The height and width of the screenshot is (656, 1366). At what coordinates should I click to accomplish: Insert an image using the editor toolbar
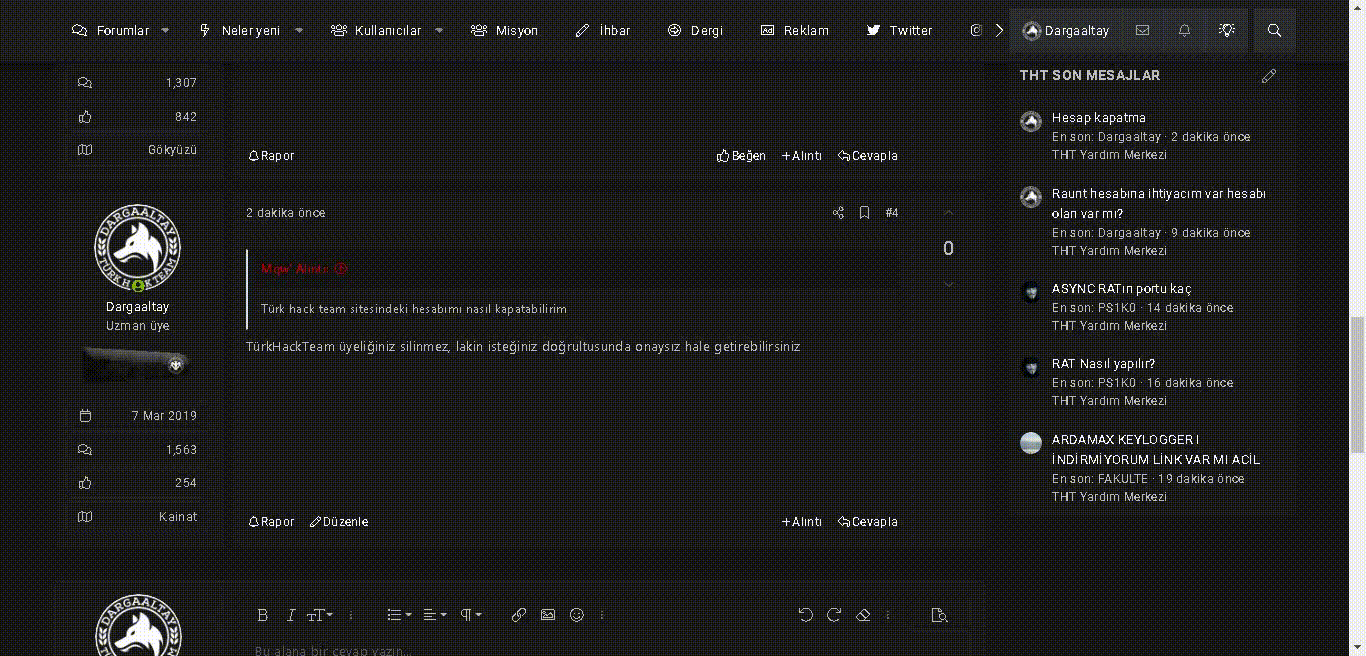548,615
